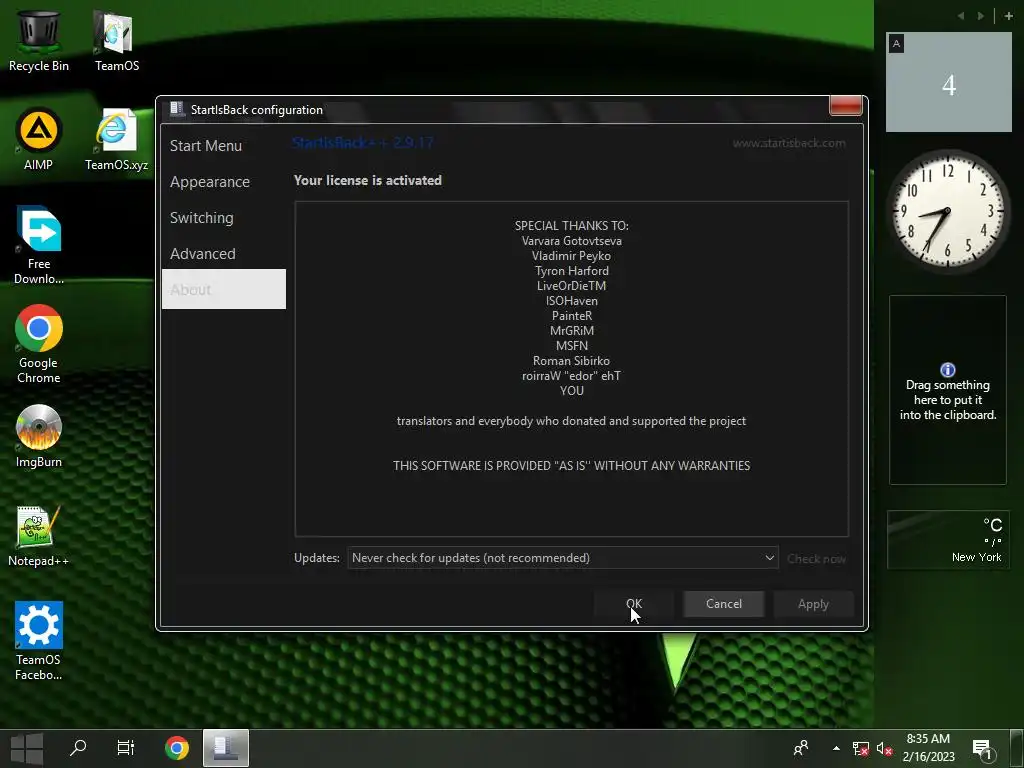The width and height of the screenshot is (1024, 768).
Task: Click the analog clock gadget
Action: (x=948, y=212)
